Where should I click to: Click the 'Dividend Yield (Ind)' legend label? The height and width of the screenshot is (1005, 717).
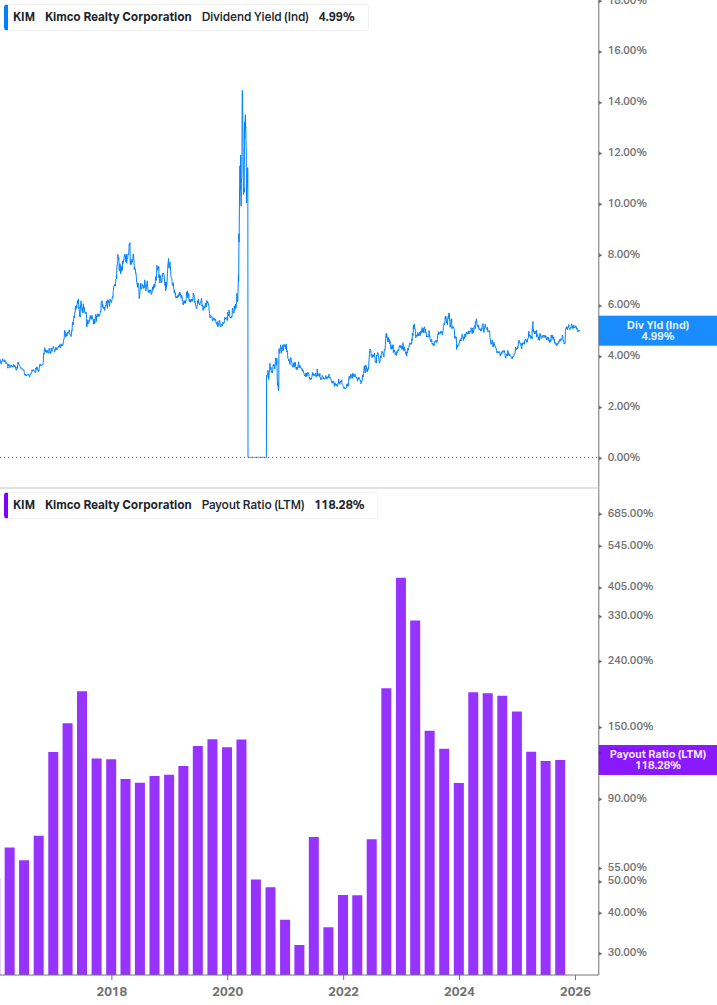click(254, 17)
